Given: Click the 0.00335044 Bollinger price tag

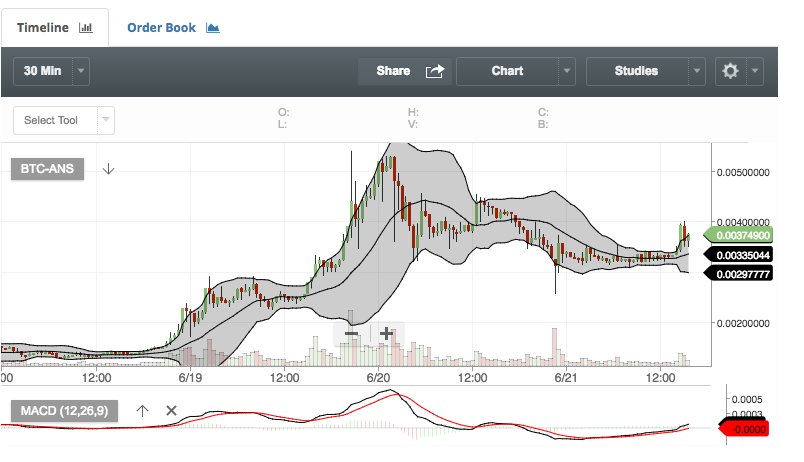Looking at the screenshot, I should (x=738, y=255).
